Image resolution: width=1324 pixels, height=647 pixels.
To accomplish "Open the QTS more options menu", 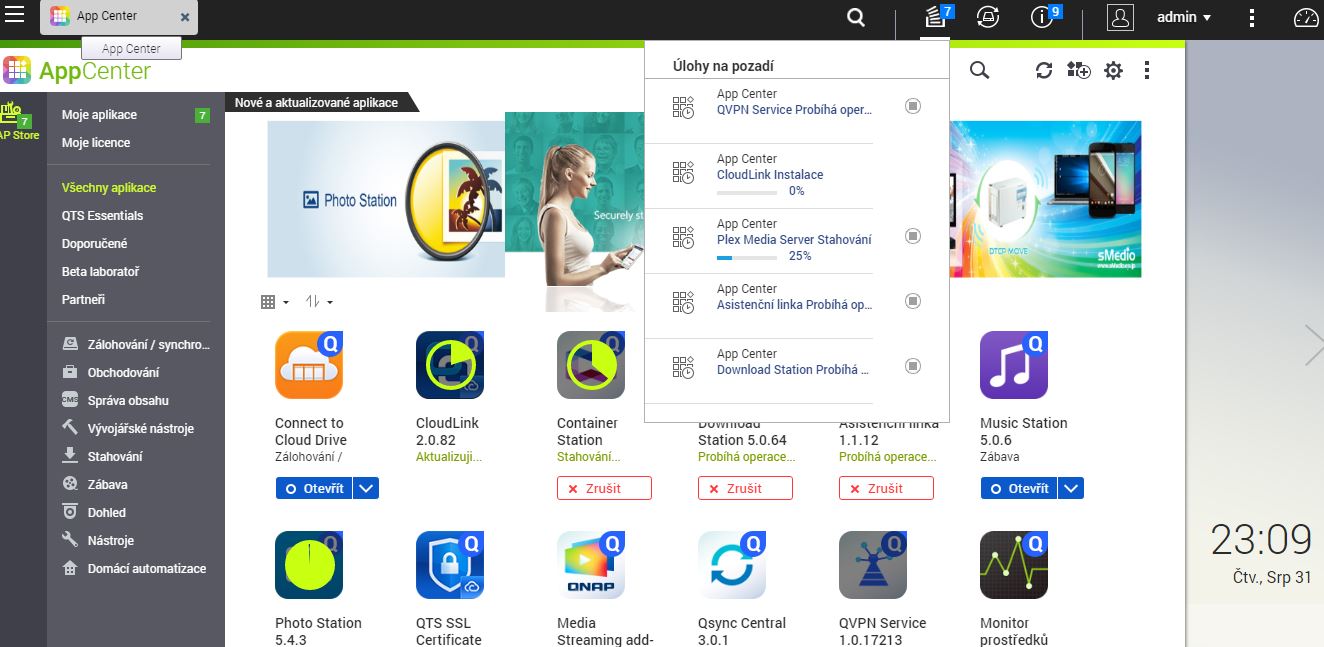I will click(x=1252, y=17).
